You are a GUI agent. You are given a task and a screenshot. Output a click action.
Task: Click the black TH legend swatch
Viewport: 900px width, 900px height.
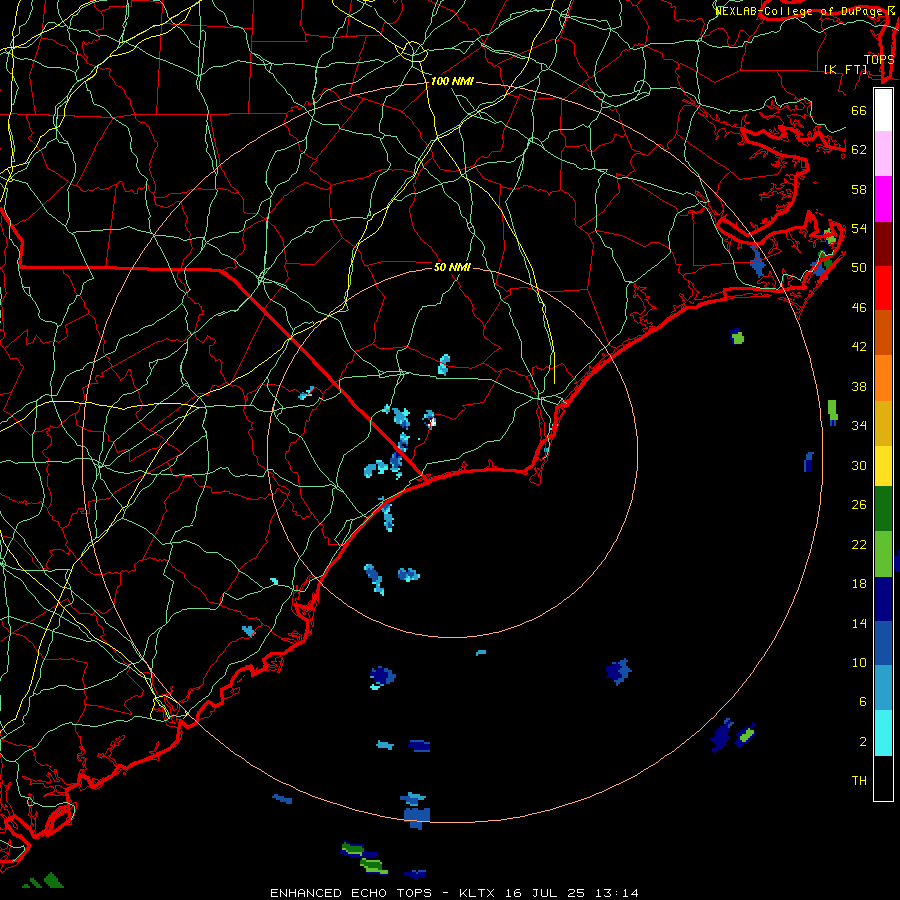[x=883, y=778]
